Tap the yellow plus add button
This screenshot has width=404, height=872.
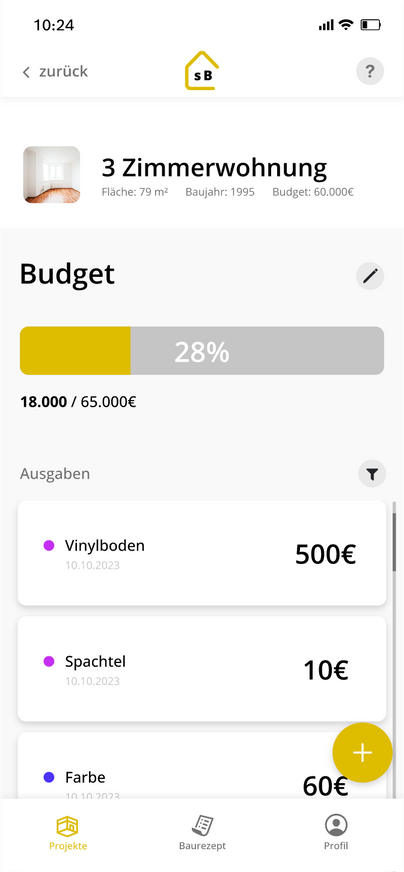point(362,752)
